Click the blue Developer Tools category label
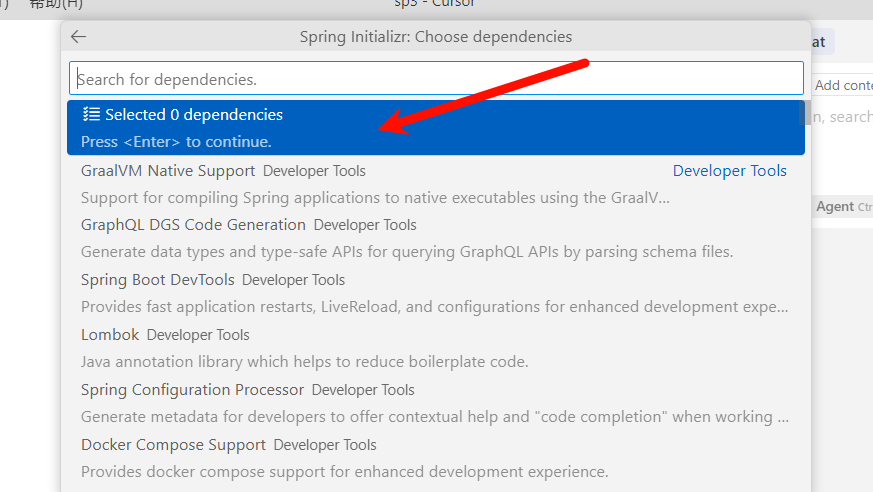The width and height of the screenshot is (873, 492). click(x=729, y=171)
